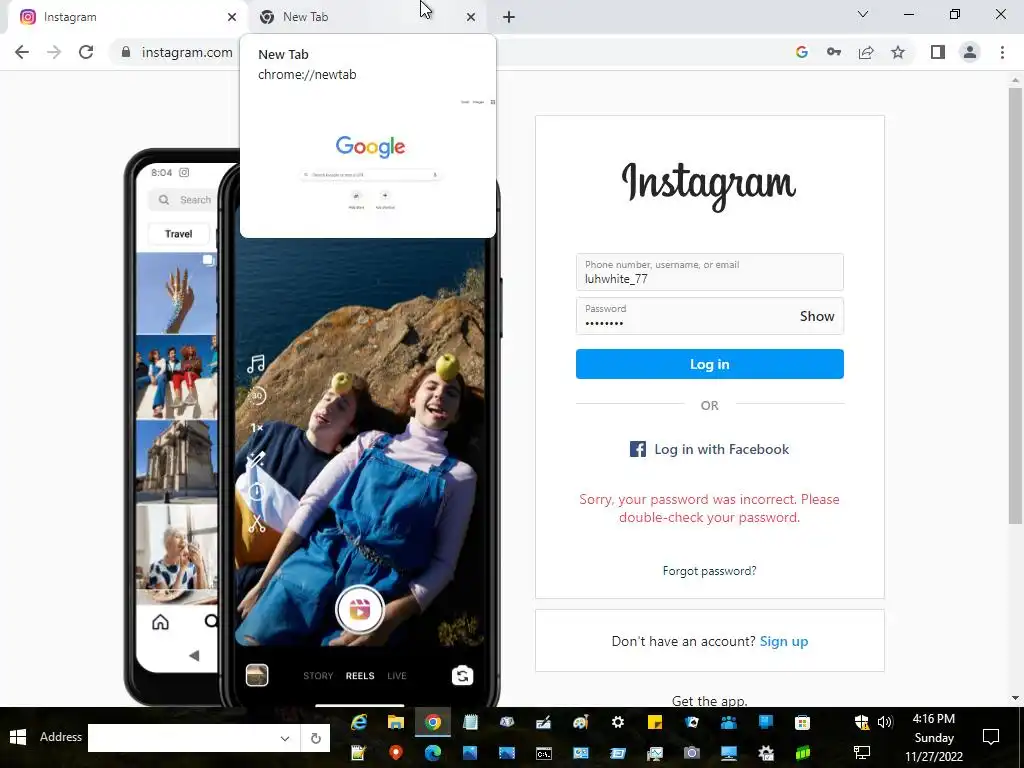Image resolution: width=1024 pixels, height=768 pixels.
Task: Open Notepad from the taskbar
Action: point(470,722)
